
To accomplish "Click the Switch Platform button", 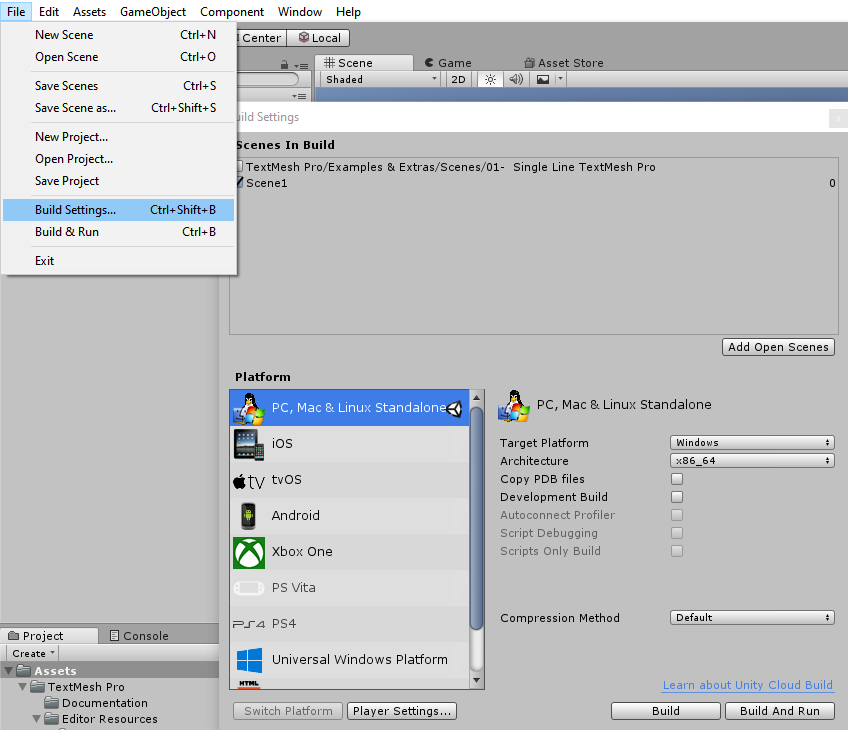I will 288,711.
